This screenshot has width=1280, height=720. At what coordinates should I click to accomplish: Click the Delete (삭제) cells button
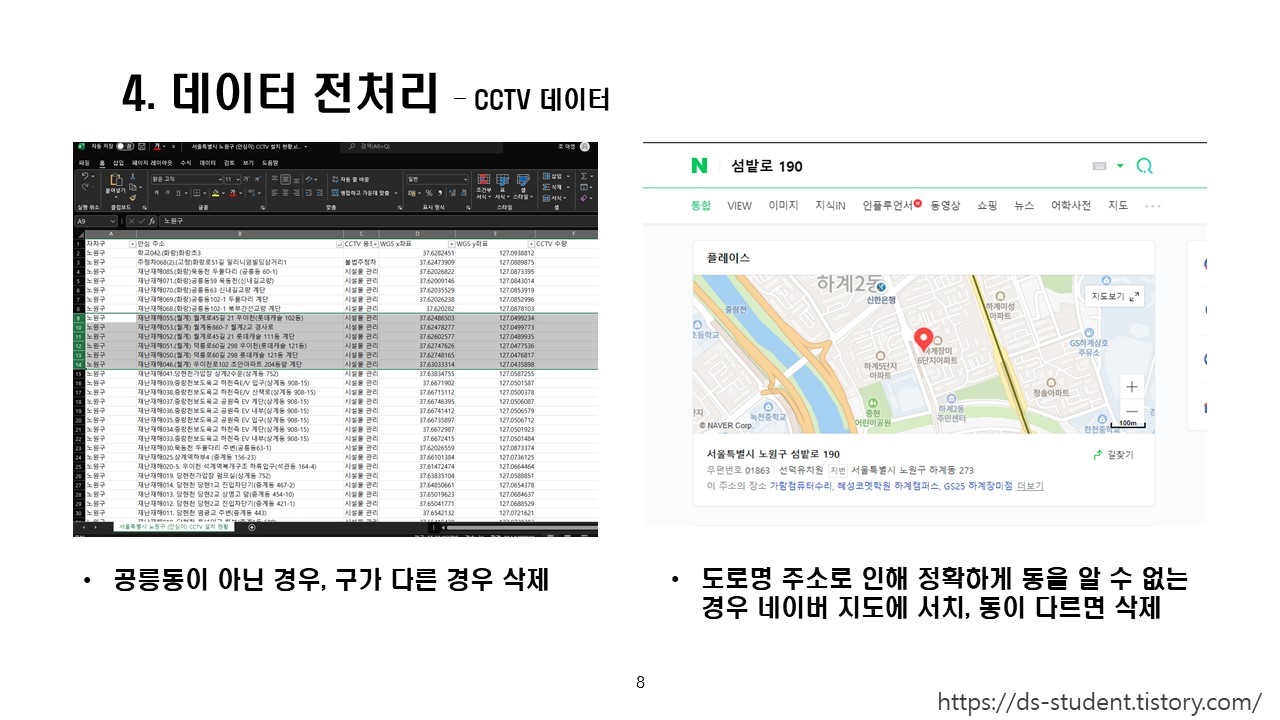click(x=555, y=187)
